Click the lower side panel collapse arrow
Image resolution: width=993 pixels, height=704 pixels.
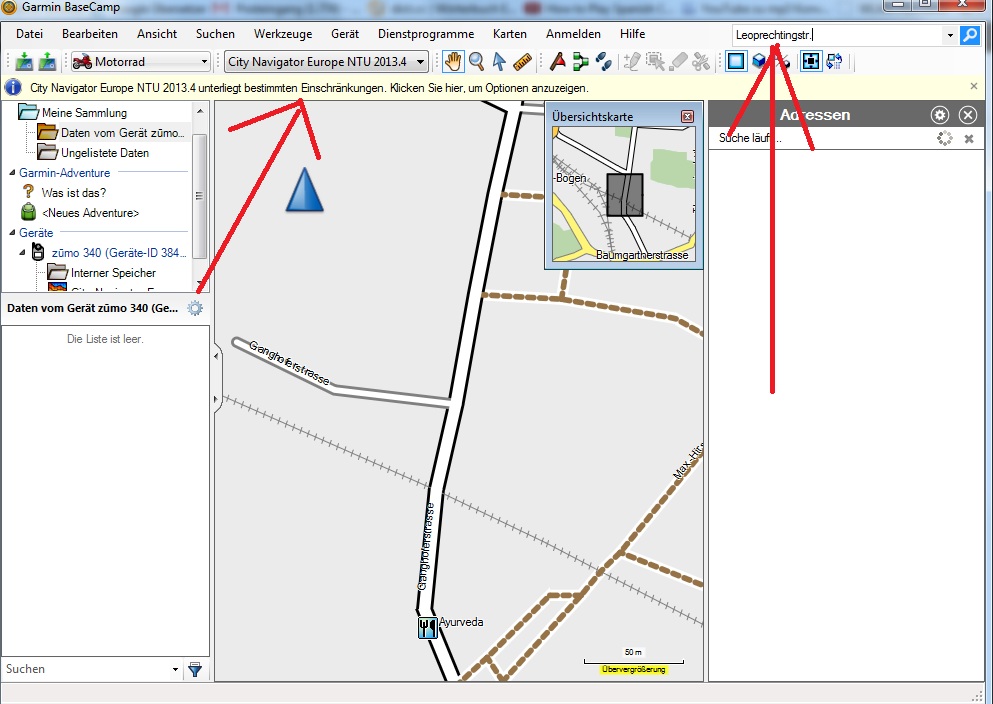click(217, 399)
